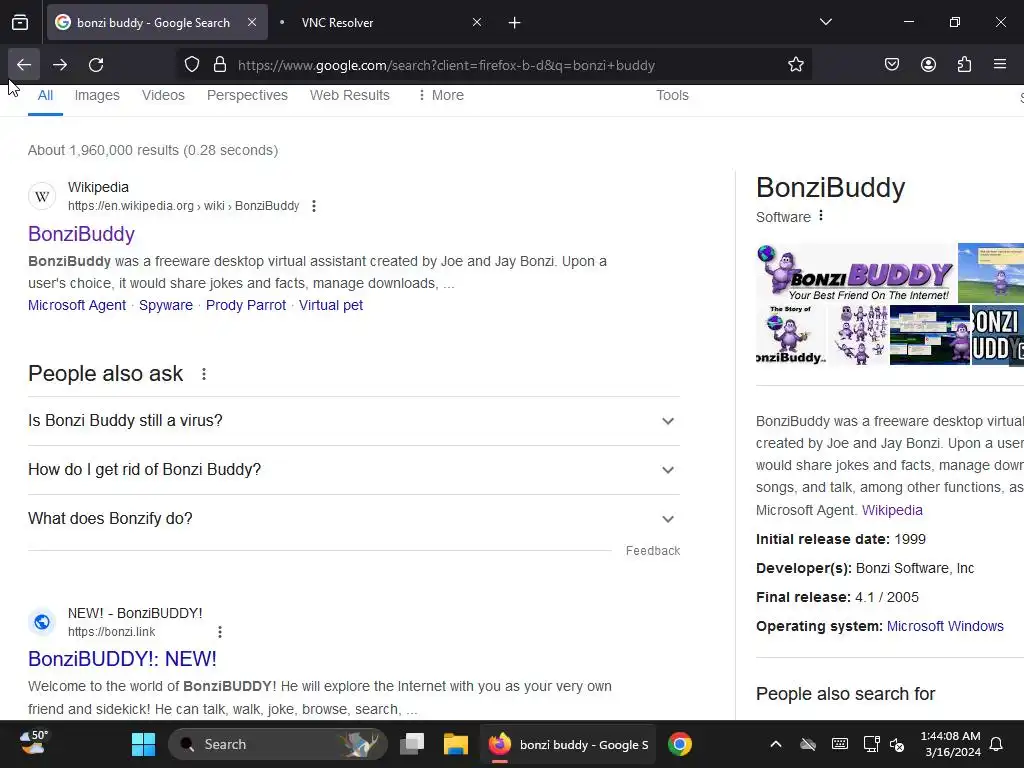Show site security padlock info
The height and width of the screenshot is (768, 1024).
pyautogui.click(x=220, y=65)
